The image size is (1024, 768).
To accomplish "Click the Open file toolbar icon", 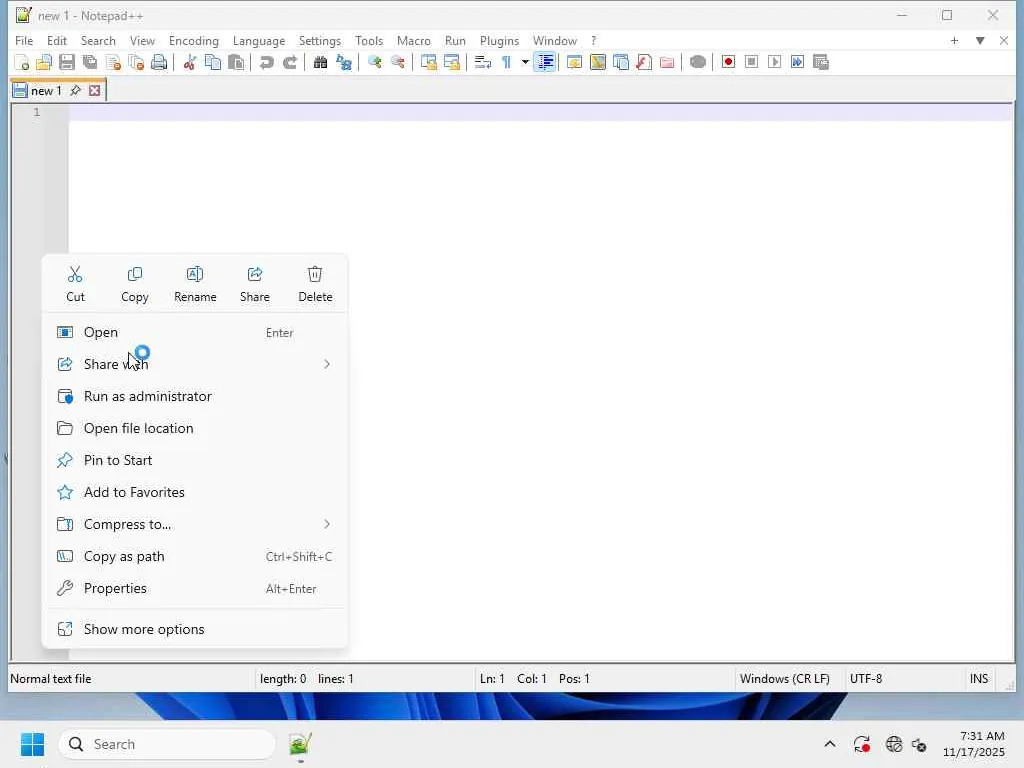I will 44,63.
